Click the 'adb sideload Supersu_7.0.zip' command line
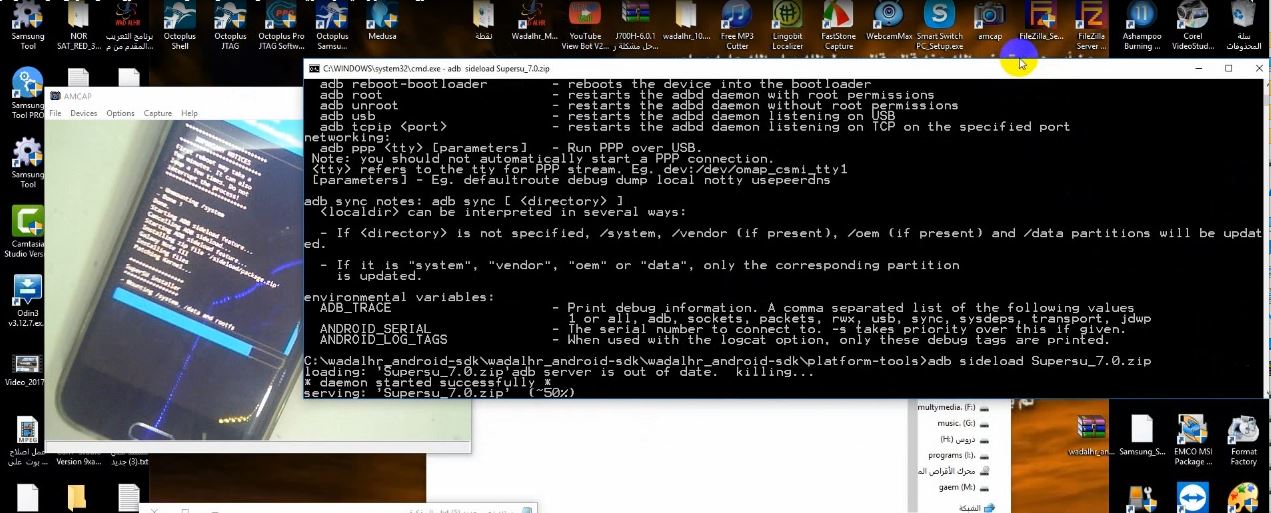Viewport: 1271px width, 513px height. pyautogui.click(x=1040, y=361)
